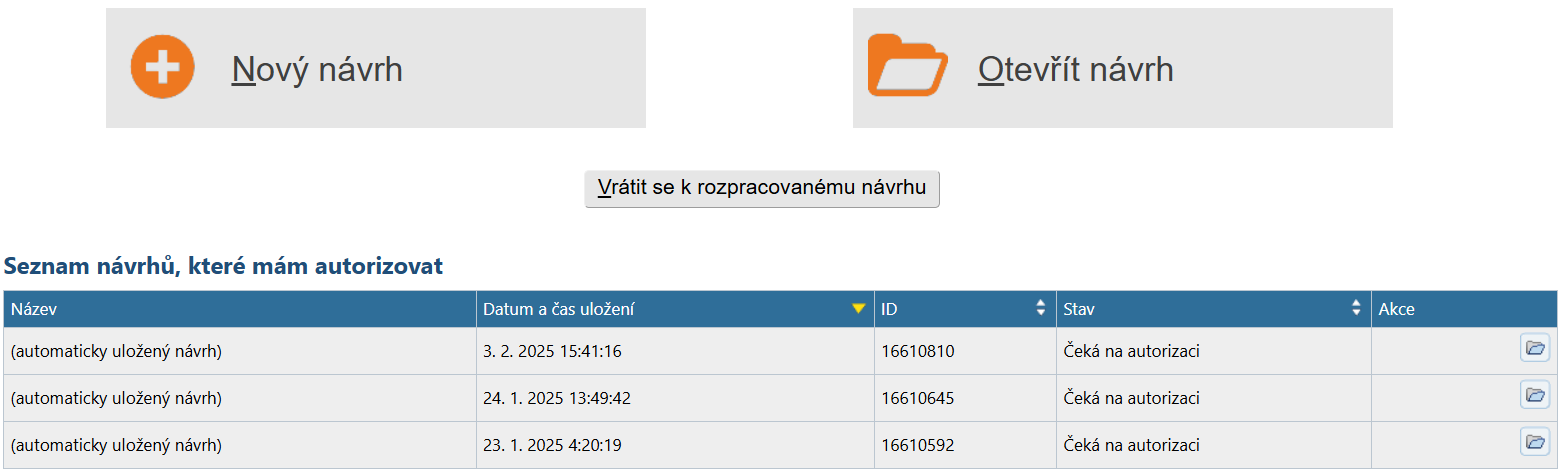Image resolution: width=1561 pixels, height=475 pixels.
Task: Open draft 16610810 via folder icon
Action: click(1534, 349)
